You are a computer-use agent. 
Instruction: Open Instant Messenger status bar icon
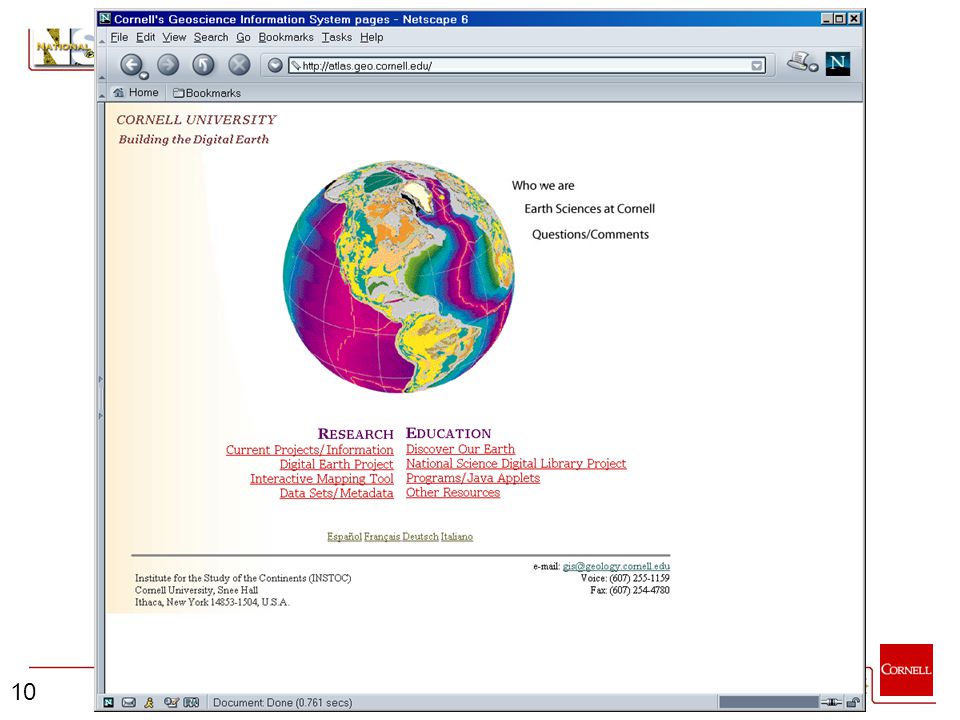(x=149, y=702)
